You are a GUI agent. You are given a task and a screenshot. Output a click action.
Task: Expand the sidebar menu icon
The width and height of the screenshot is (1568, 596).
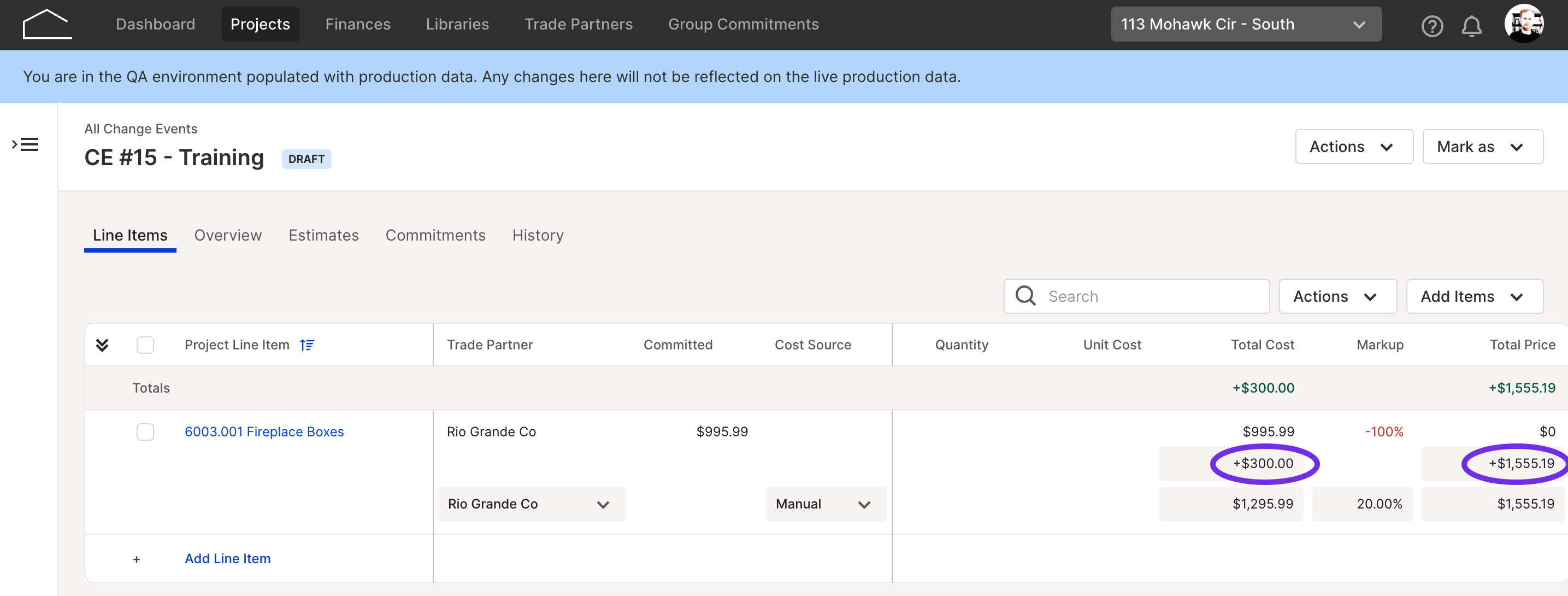point(25,144)
